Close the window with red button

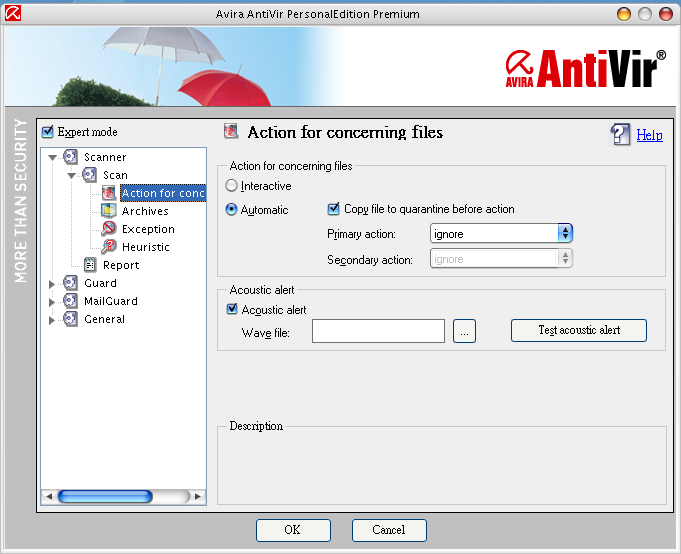pos(666,14)
